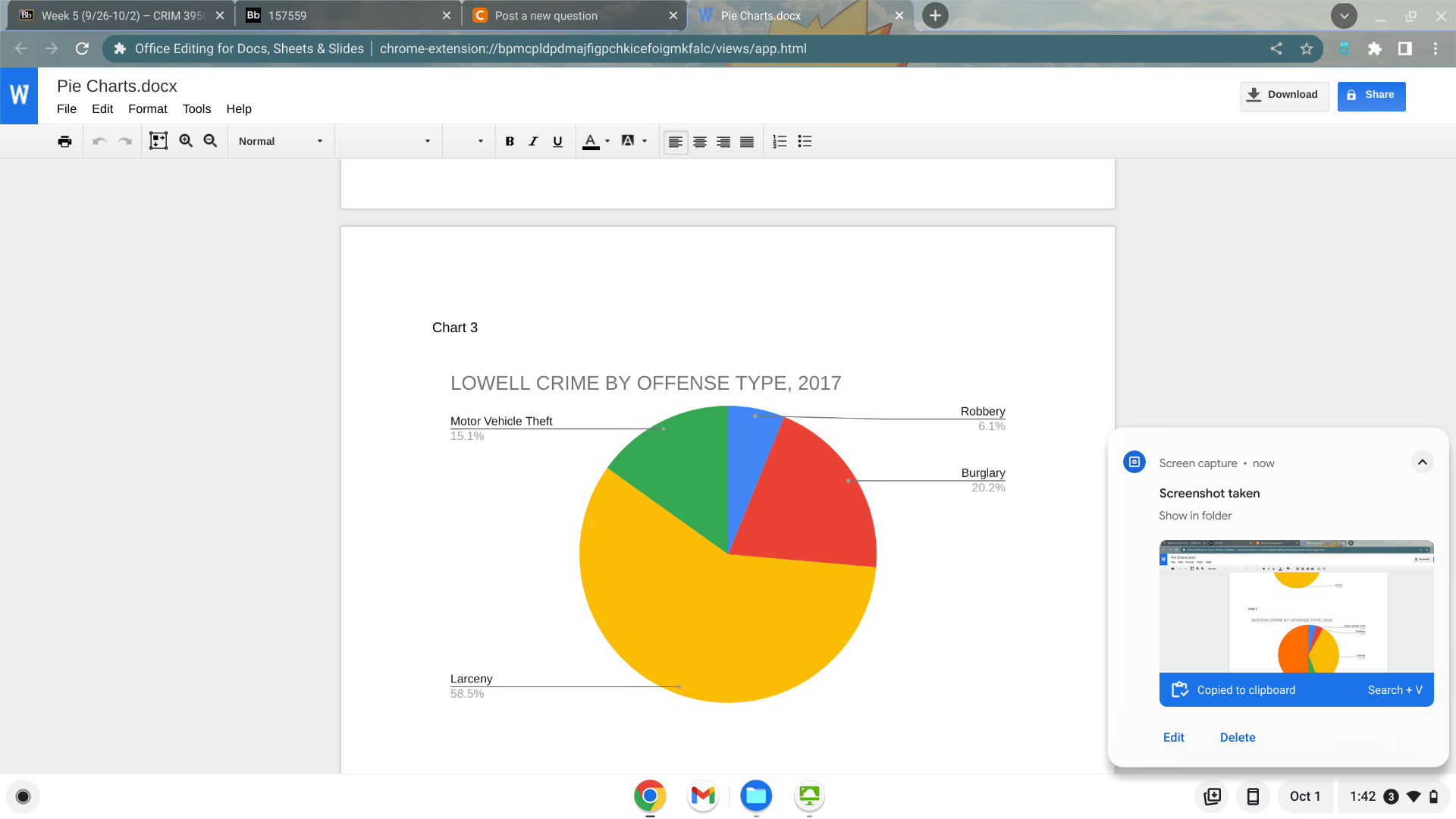This screenshot has height=819, width=1456.
Task: Toggle bold formatting
Action: pos(510,141)
